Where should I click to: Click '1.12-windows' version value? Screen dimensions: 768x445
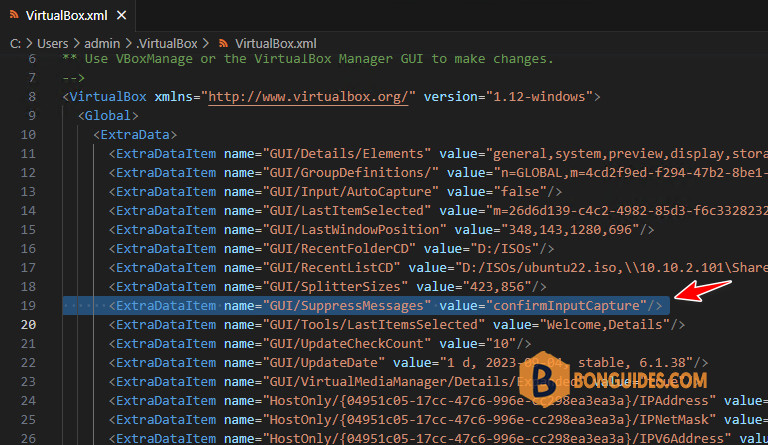(x=539, y=97)
